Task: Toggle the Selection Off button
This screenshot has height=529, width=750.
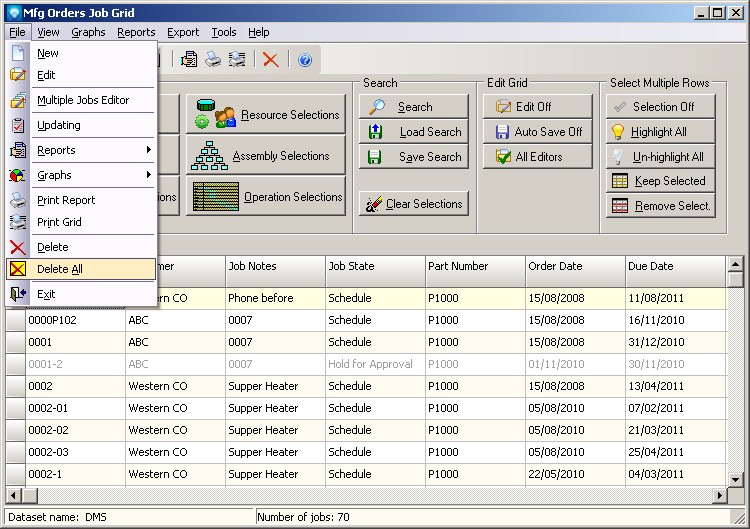Action: click(x=660, y=107)
